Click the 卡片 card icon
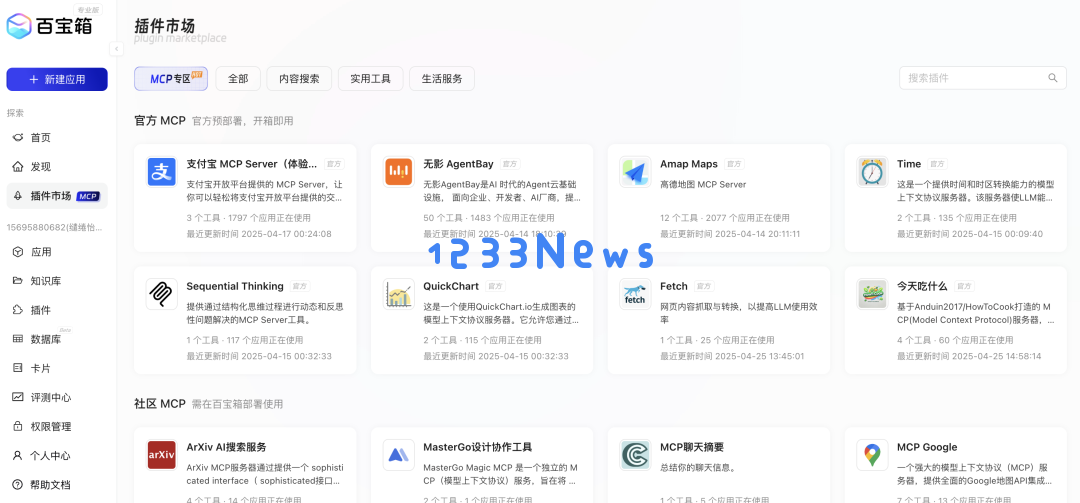 18,368
